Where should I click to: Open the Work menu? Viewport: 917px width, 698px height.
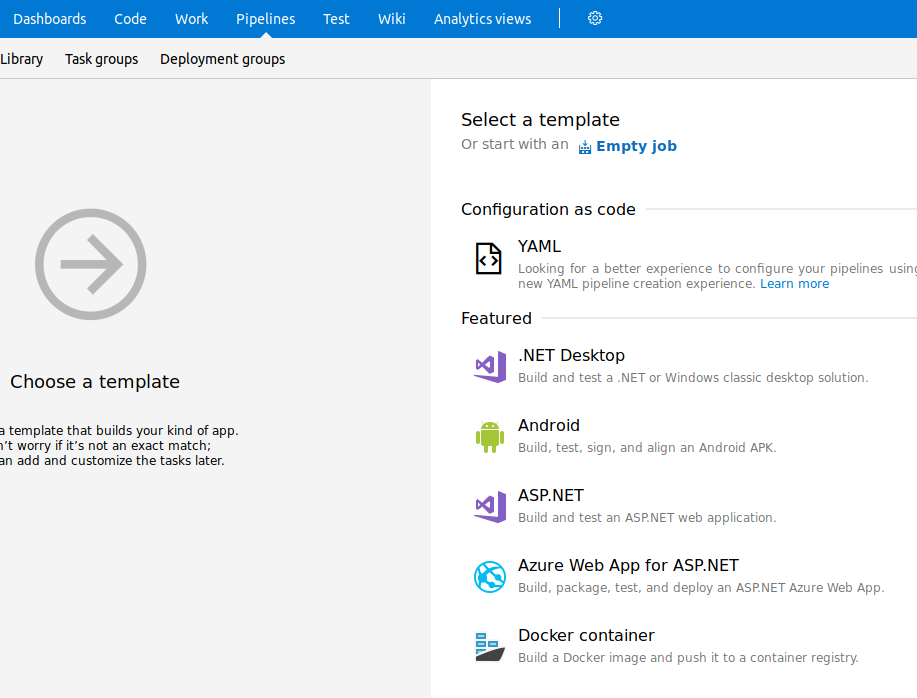(192, 19)
